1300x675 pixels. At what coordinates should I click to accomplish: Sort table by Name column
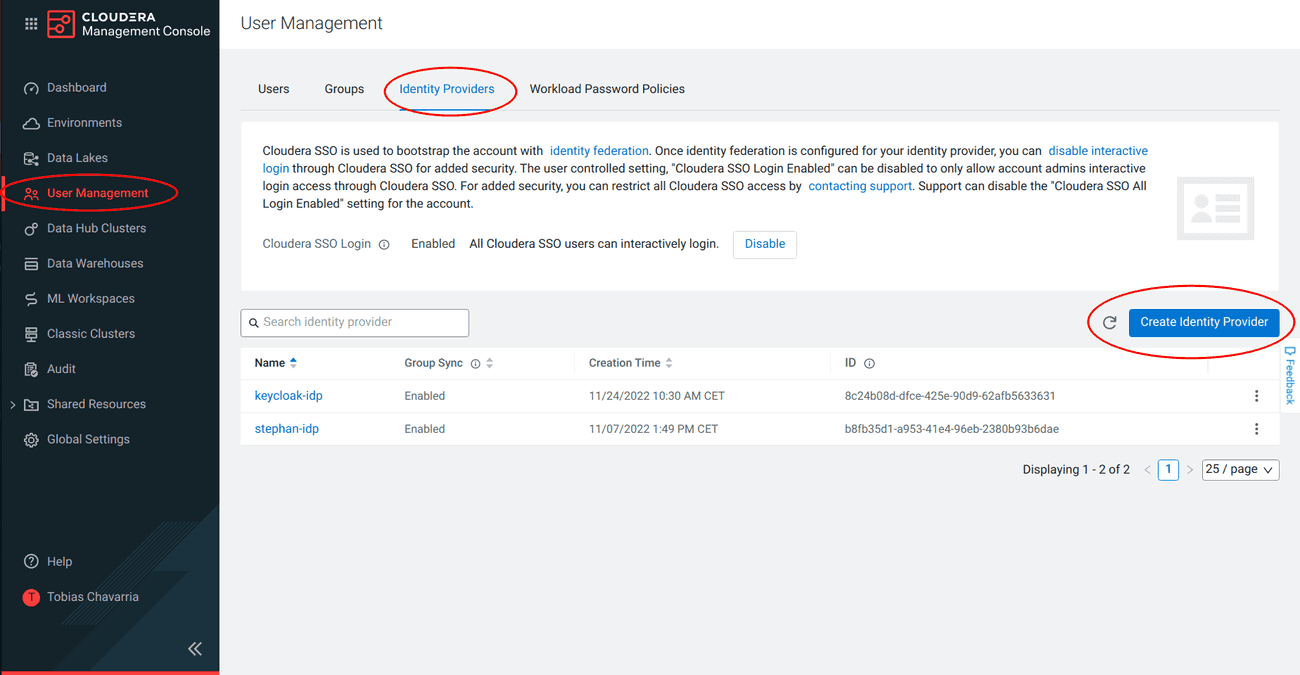[276, 363]
